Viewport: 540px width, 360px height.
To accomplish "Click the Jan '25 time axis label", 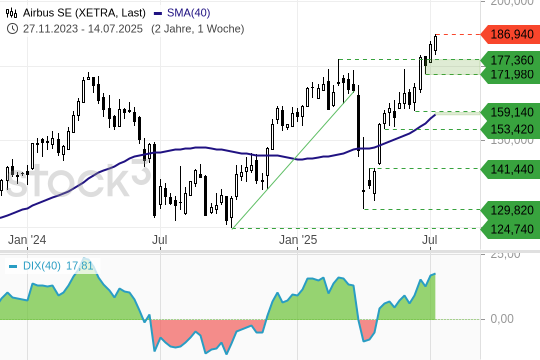I will [x=298, y=240].
